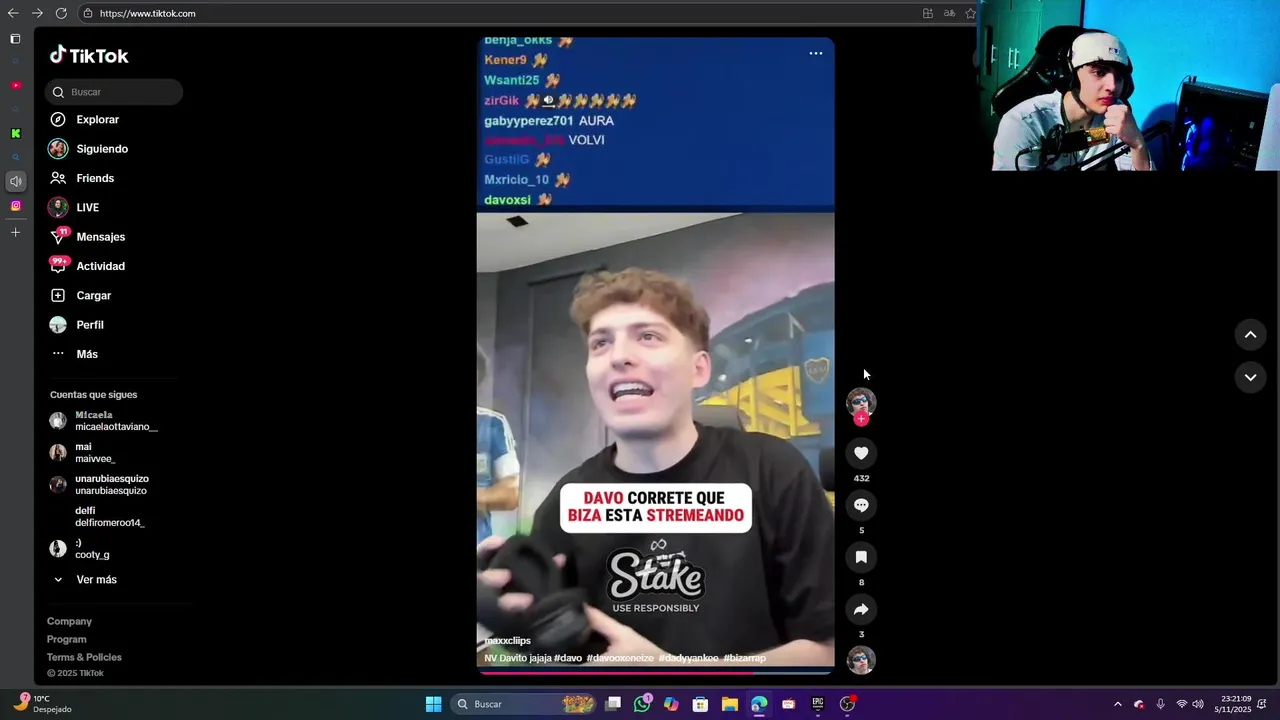Click the #bizarrap hashtag in caption
Viewport: 1280px width, 720px height.
(x=744, y=658)
